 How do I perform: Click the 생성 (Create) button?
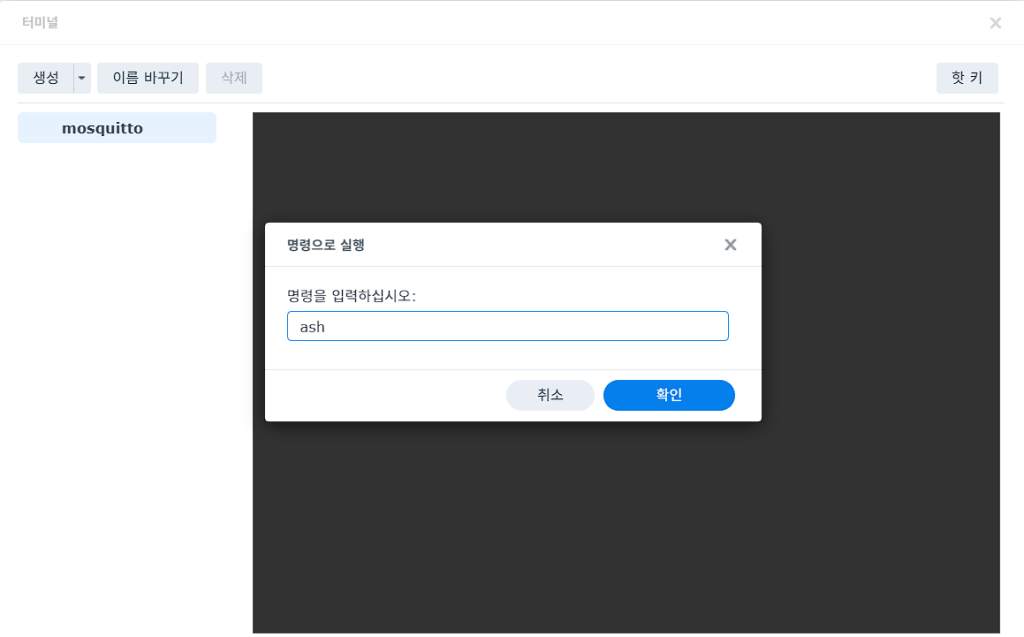(46, 78)
